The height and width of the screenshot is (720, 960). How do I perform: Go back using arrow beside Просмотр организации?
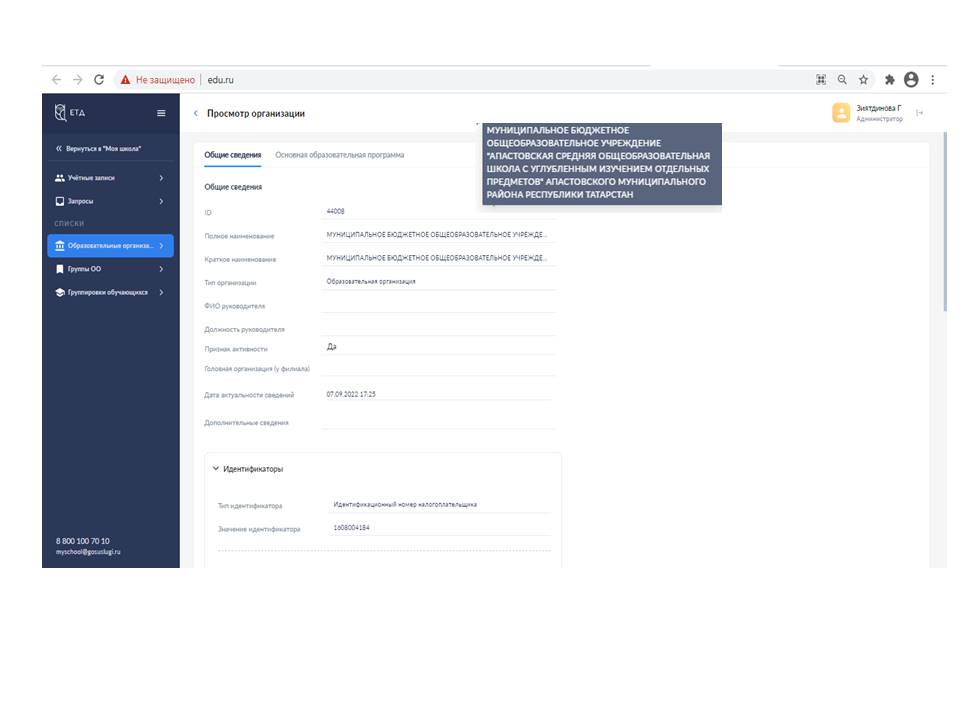point(196,114)
